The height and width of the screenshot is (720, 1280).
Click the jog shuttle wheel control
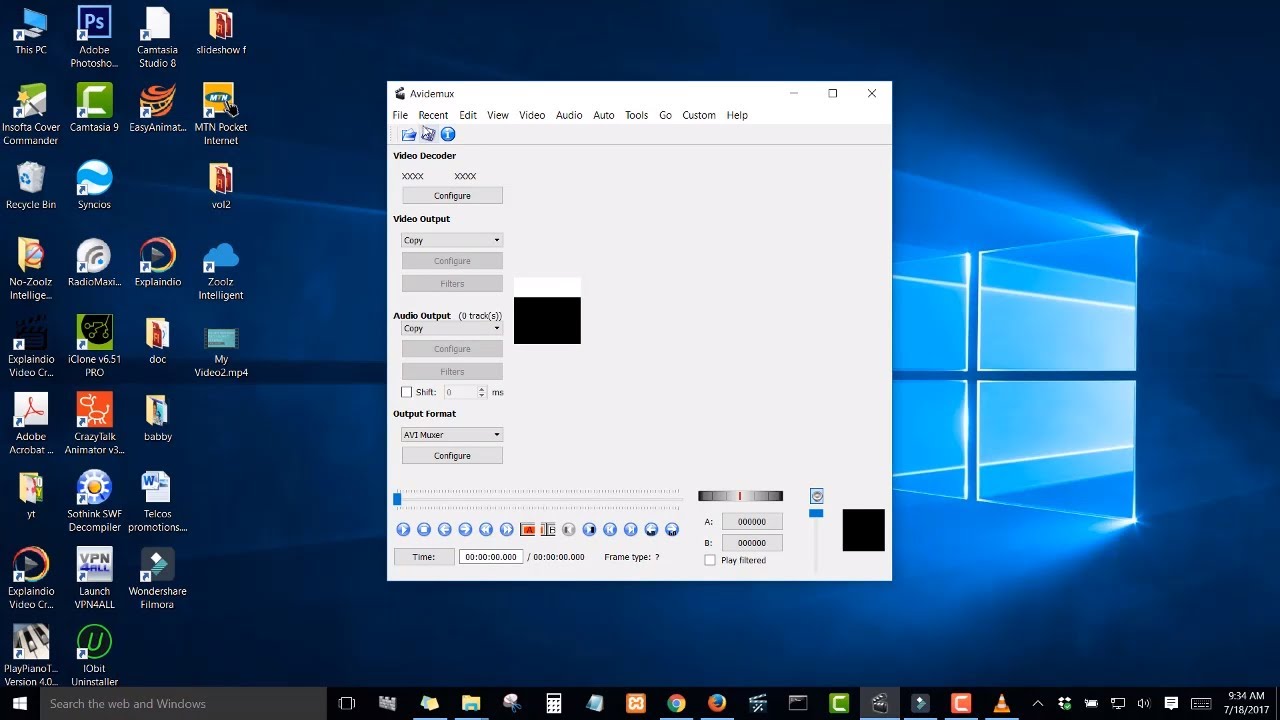(740, 496)
